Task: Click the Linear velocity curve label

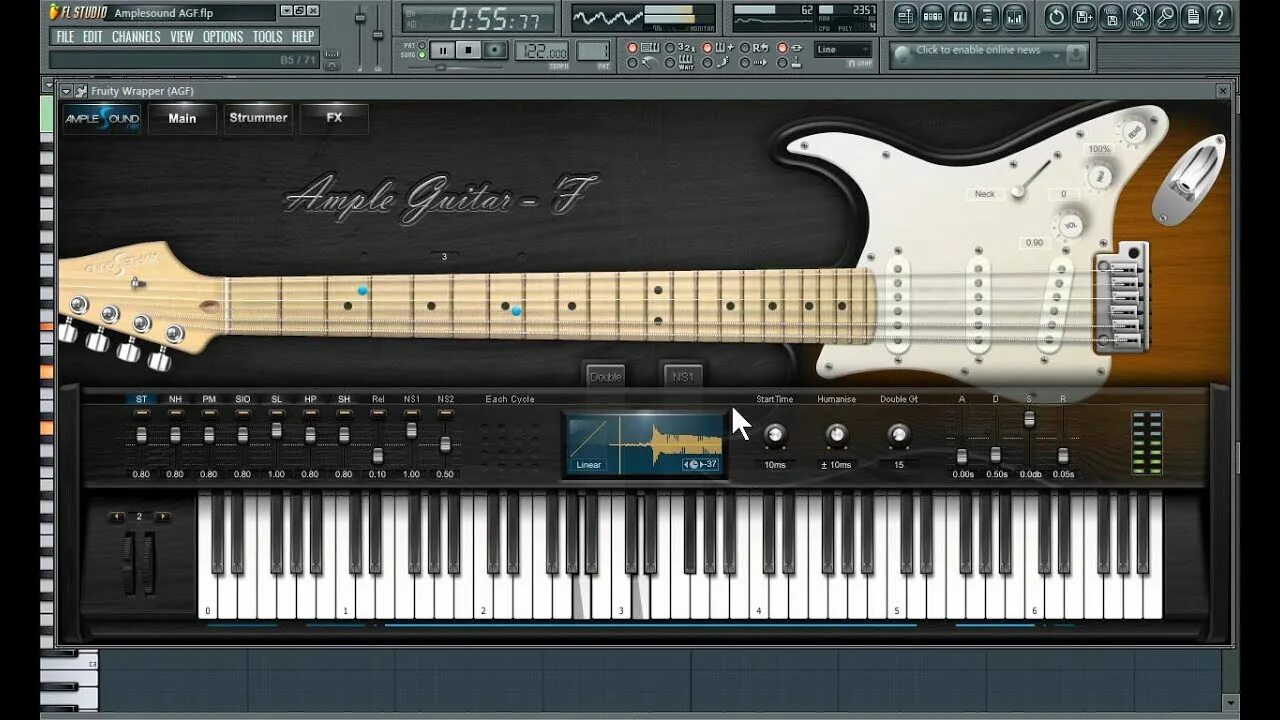Action: (x=589, y=465)
